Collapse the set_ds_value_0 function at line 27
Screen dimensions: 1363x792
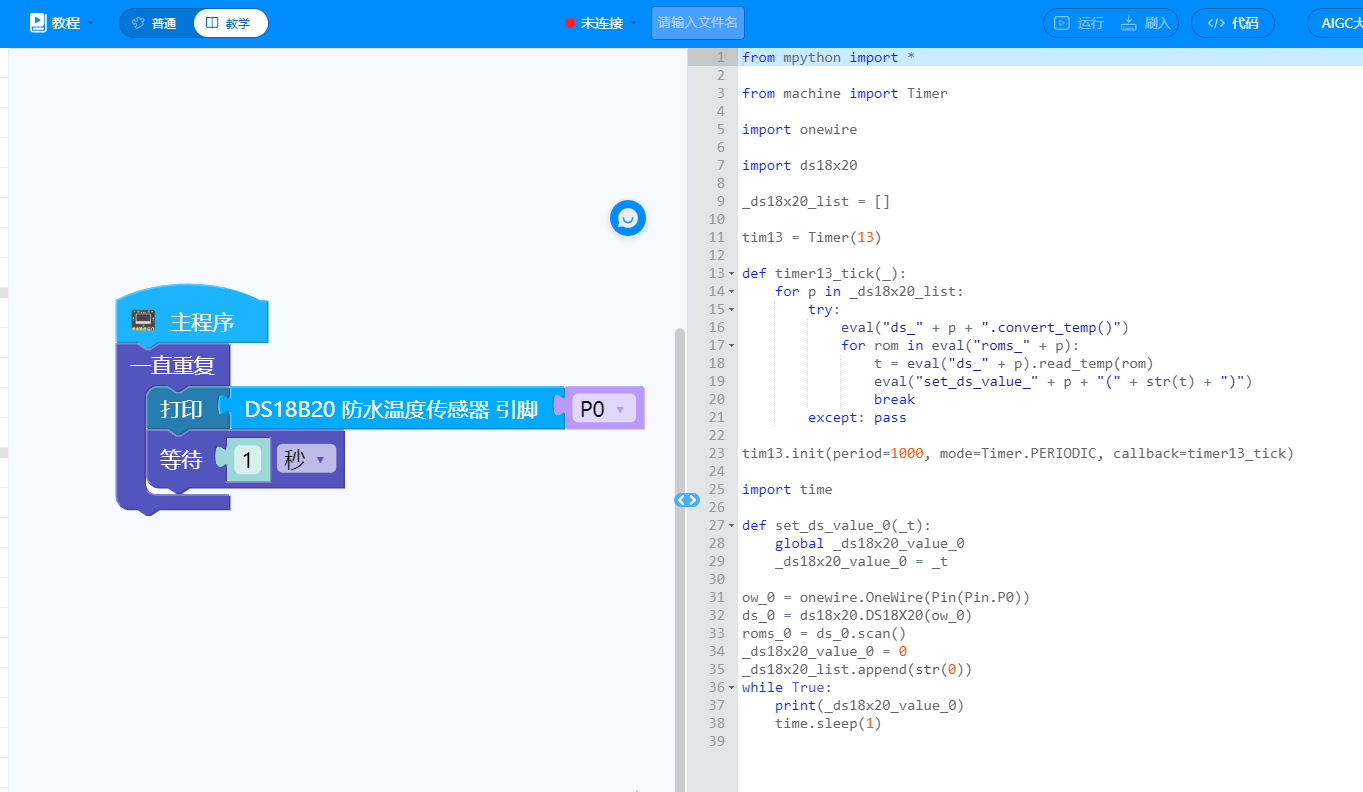pos(731,526)
